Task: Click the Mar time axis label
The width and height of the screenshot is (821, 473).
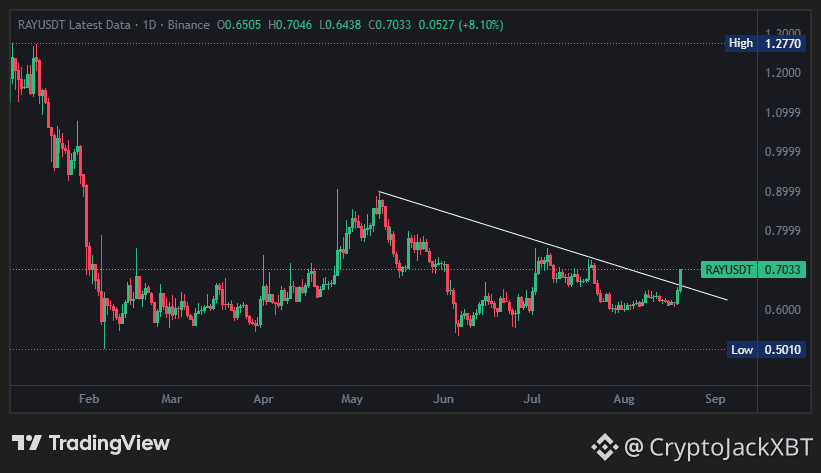Action: (172, 399)
